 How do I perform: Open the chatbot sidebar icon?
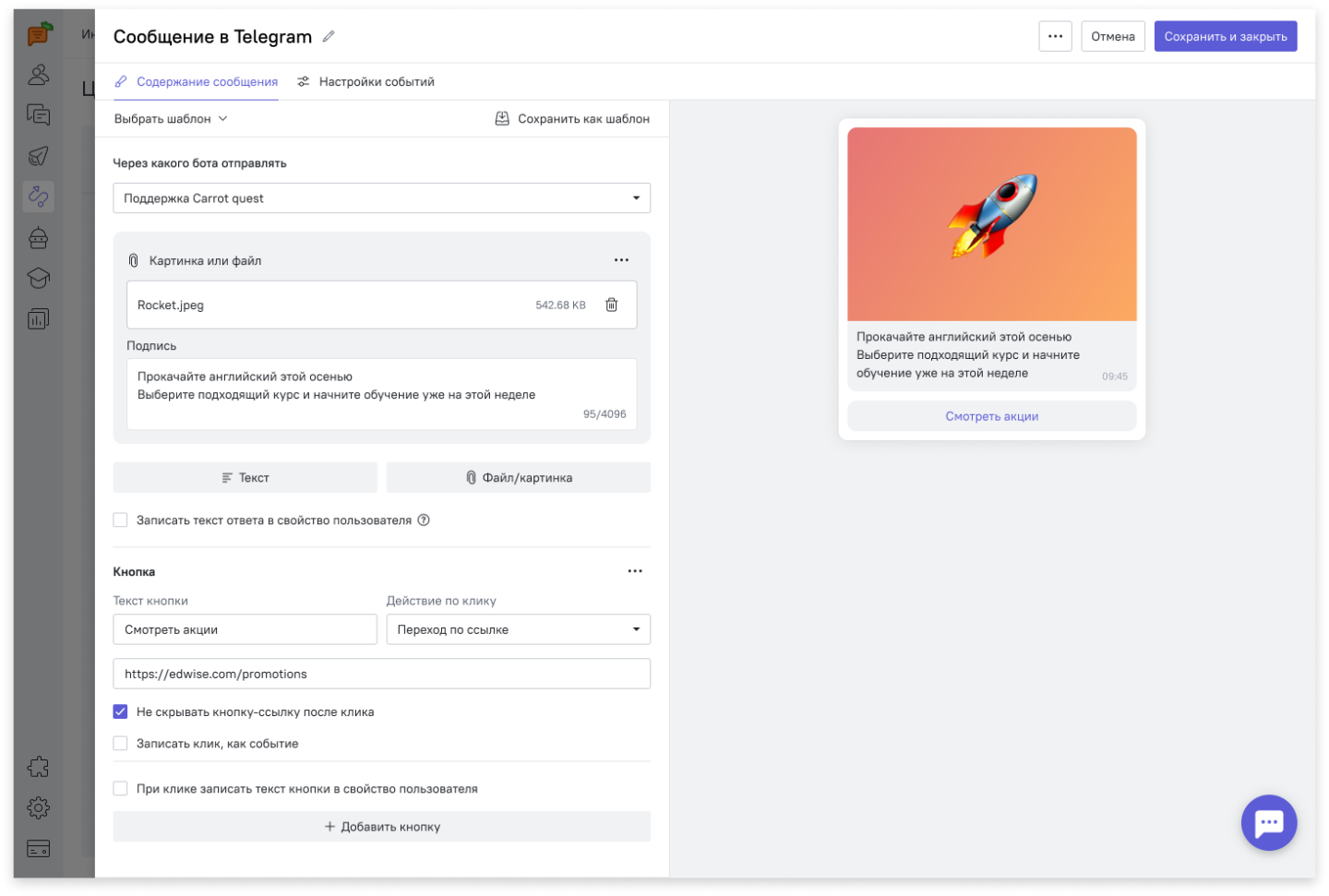[x=39, y=237]
